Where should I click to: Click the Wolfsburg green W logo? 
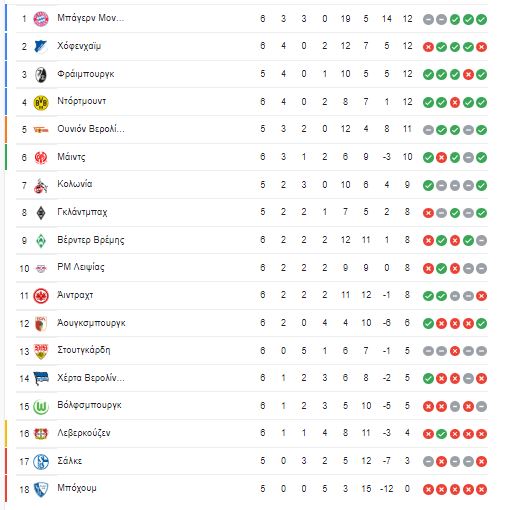tap(41, 406)
